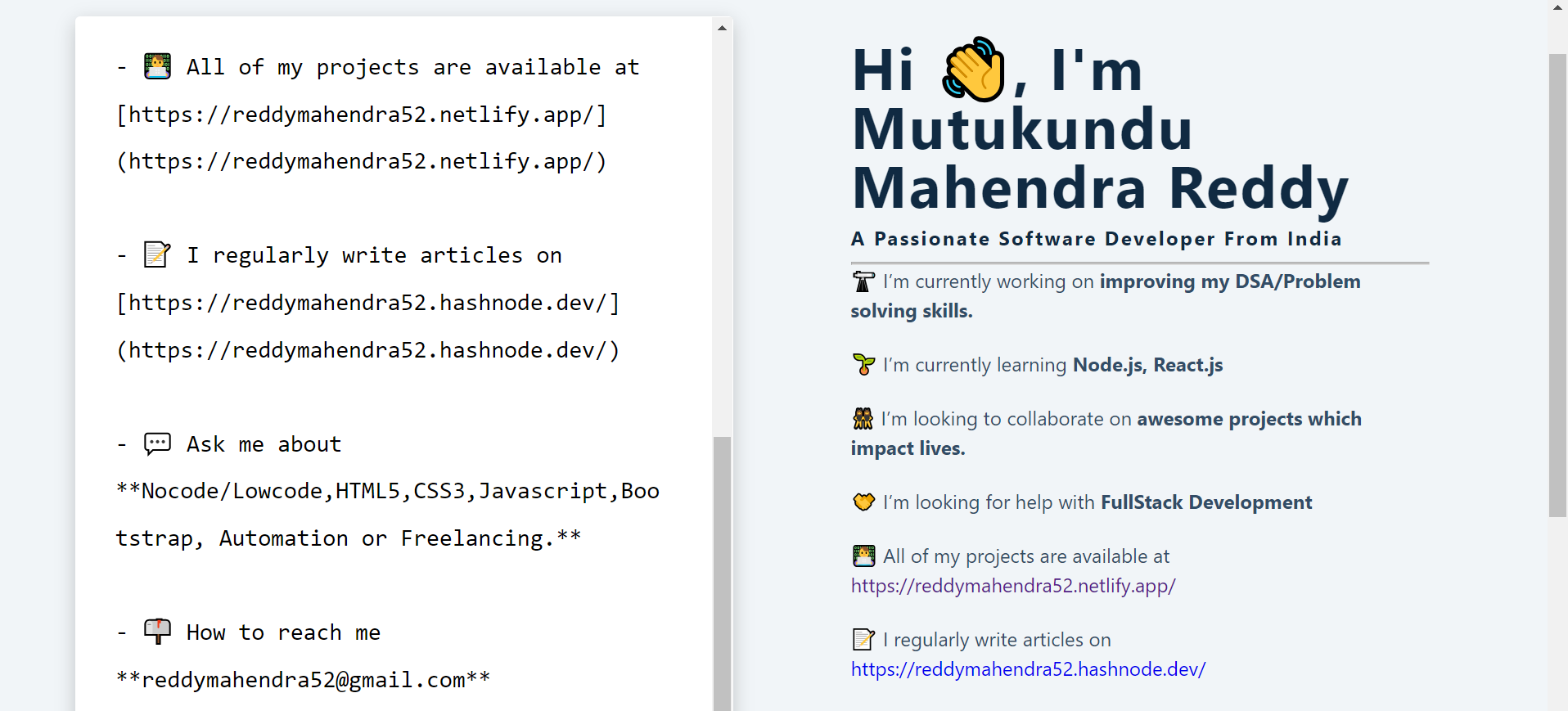
Task: Click editor text 'tstrap, Automation or Freelancing.**'
Action: (349, 538)
